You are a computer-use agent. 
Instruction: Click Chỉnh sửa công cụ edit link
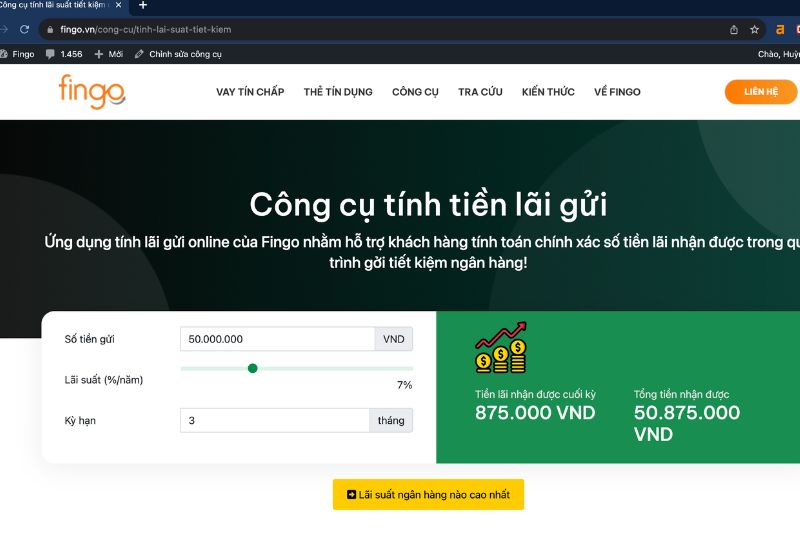tap(178, 54)
